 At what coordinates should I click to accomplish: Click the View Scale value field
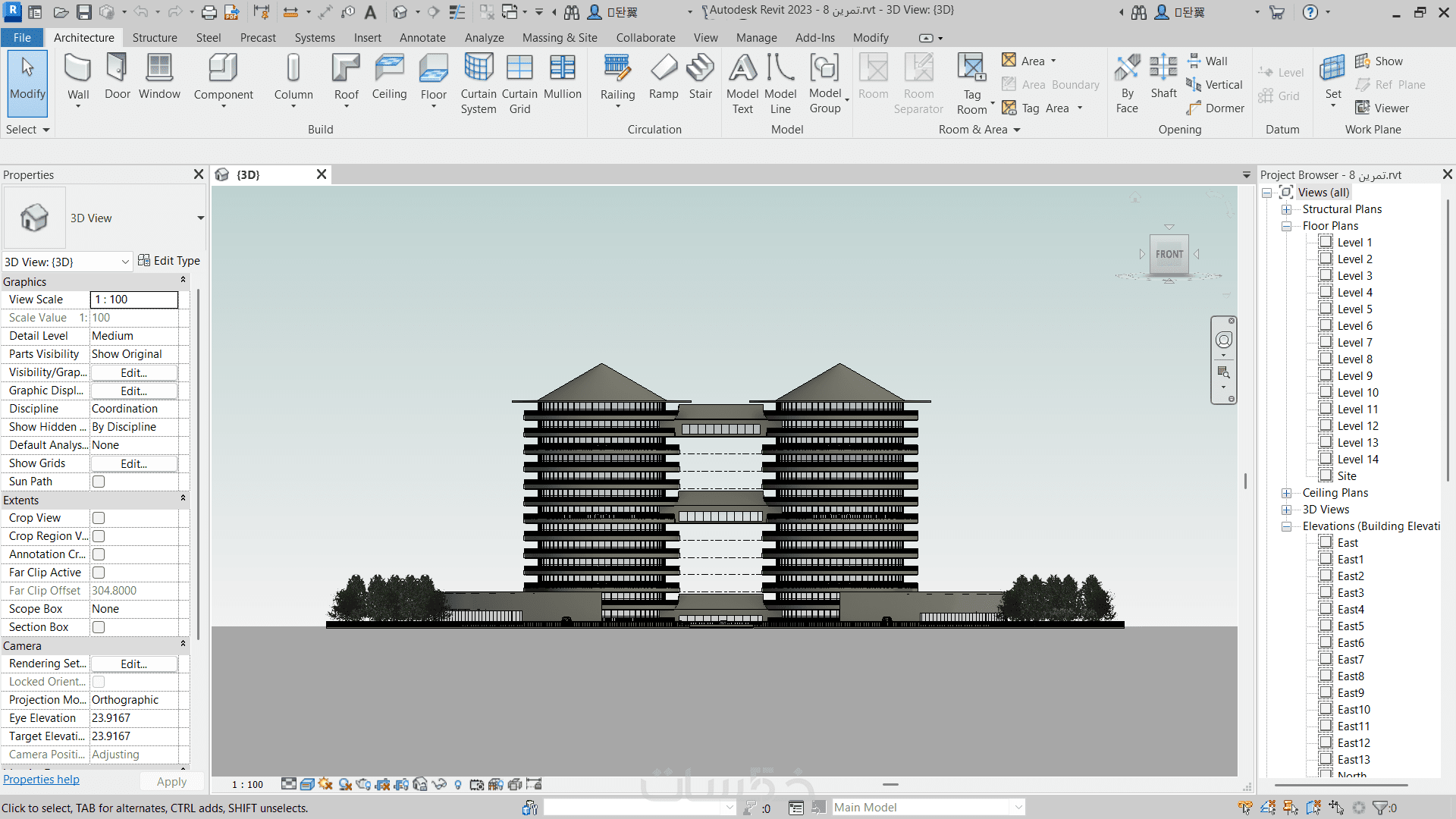134,300
